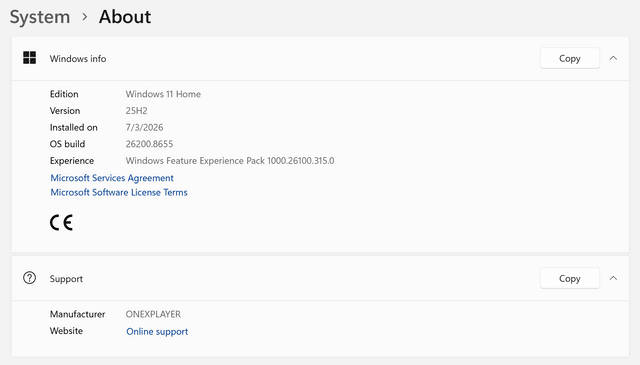Screen dimensions: 640x365
Task: Select the Windows 11 Home edition text
Action: [163, 94]
